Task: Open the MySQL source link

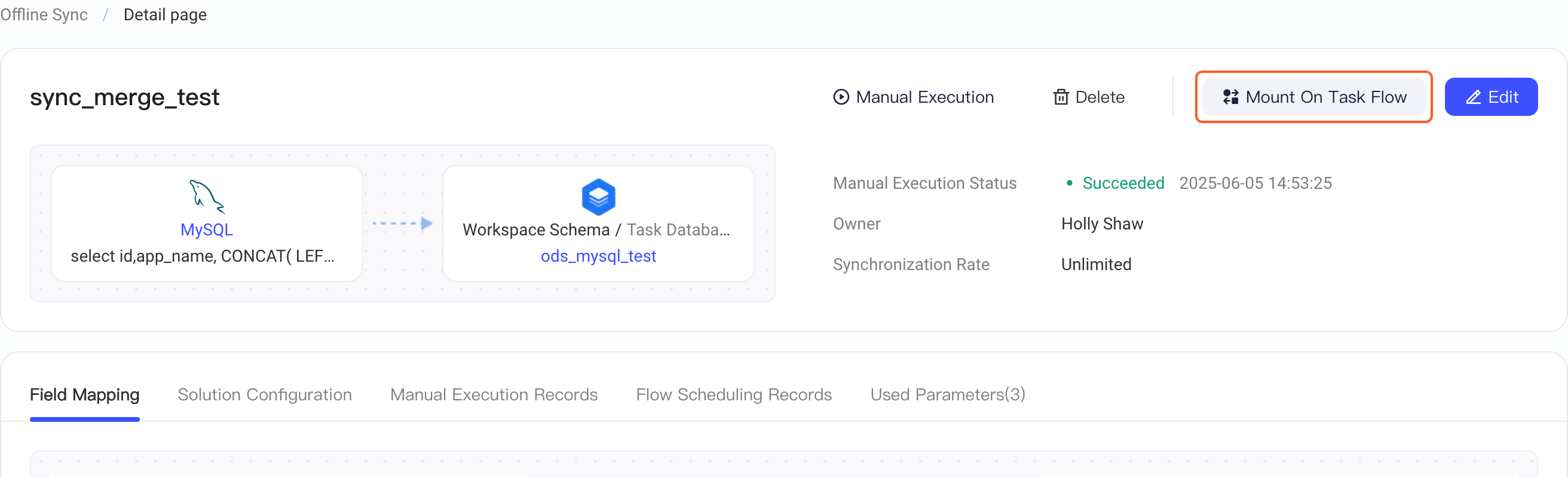Action: [207, 229]
